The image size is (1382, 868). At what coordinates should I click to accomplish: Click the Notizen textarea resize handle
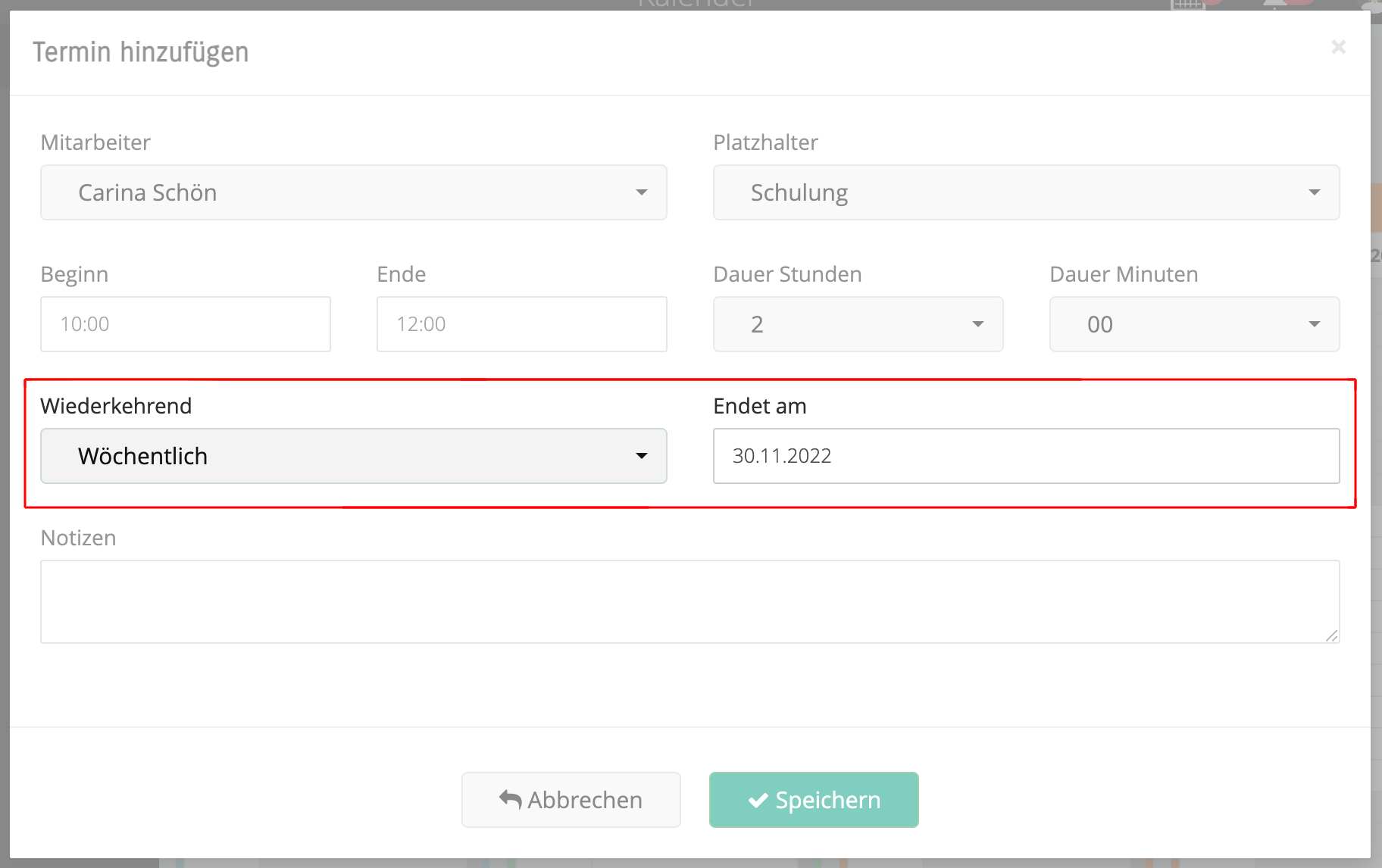[x=1331, y=635]
